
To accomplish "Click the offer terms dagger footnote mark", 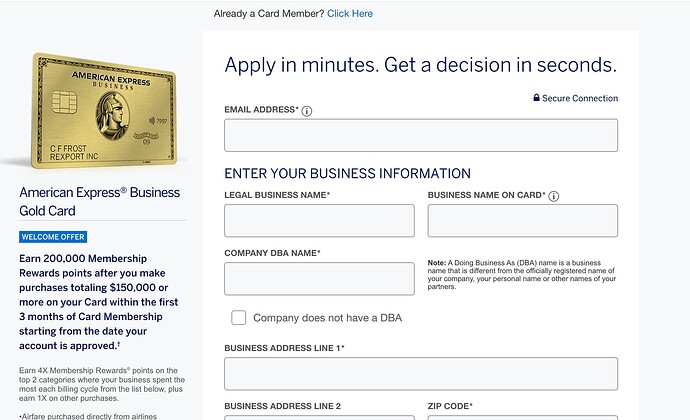I will point(119,344).
